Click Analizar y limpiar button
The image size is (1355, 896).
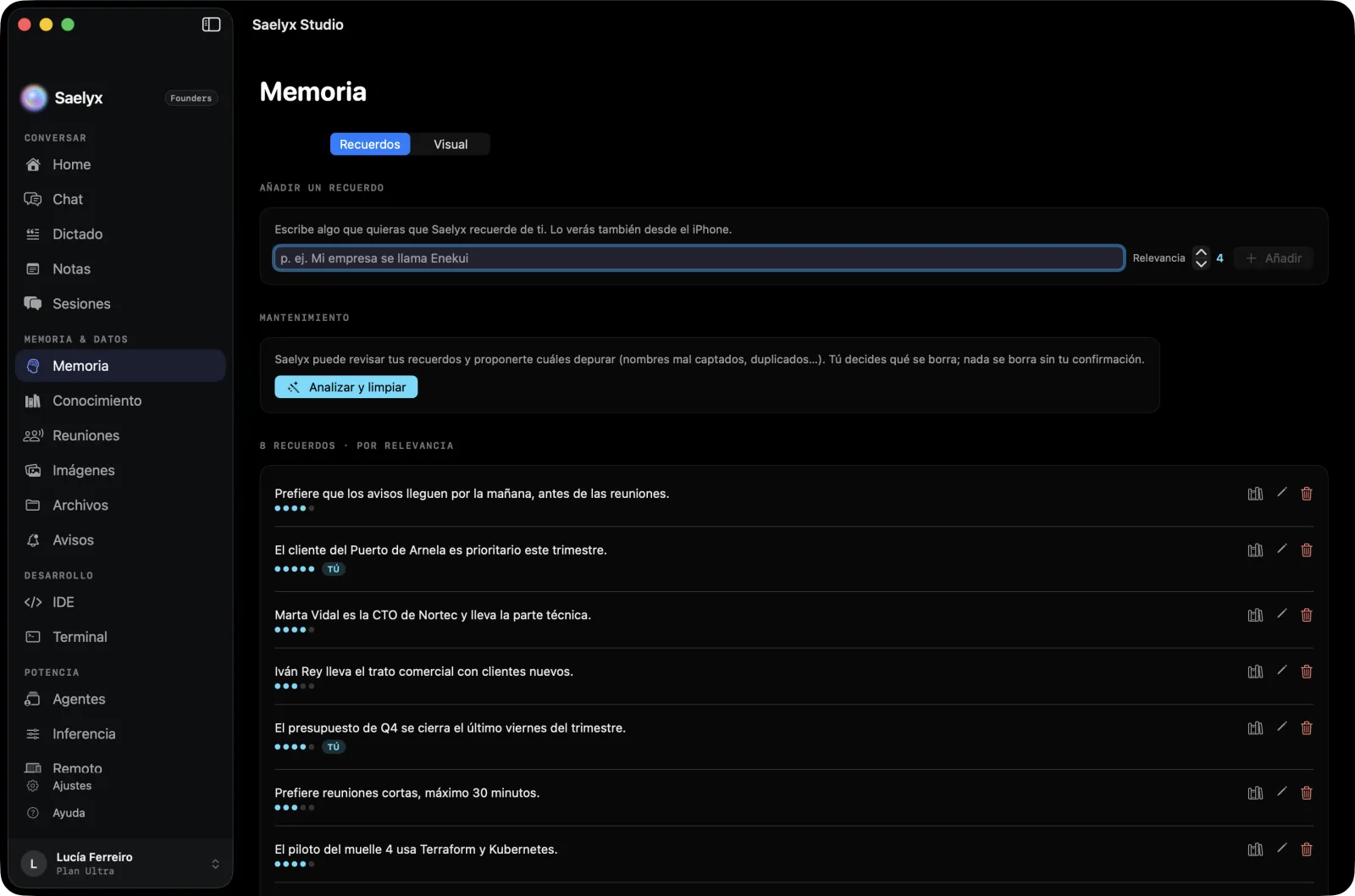pos(346,387)
